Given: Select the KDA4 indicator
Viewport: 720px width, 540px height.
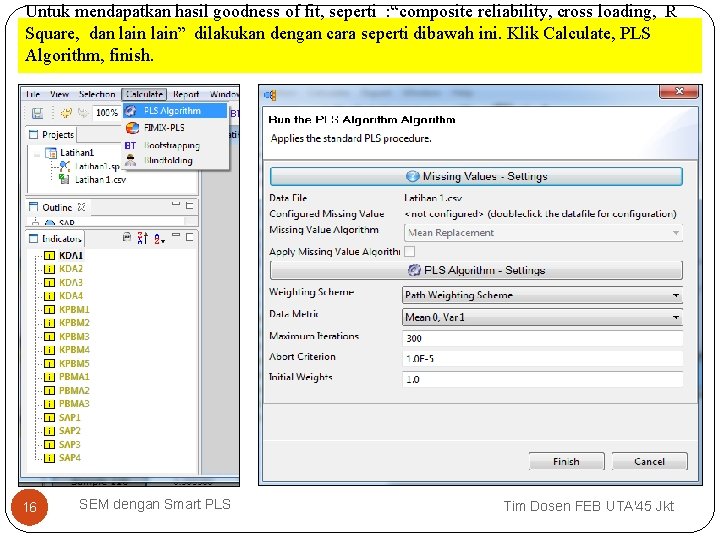Looking at the screenshot, I should [x=71, y=296].
